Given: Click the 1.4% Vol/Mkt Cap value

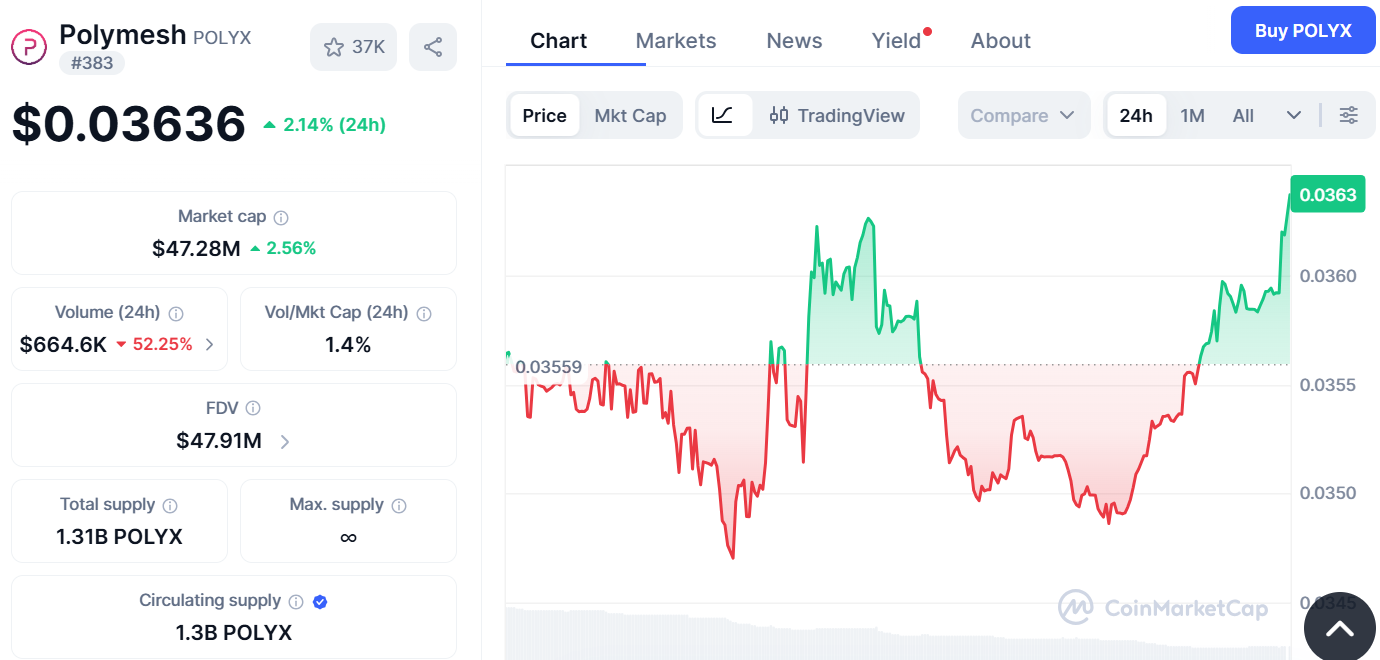Looking at the screenshot, I should pos(348,345).
